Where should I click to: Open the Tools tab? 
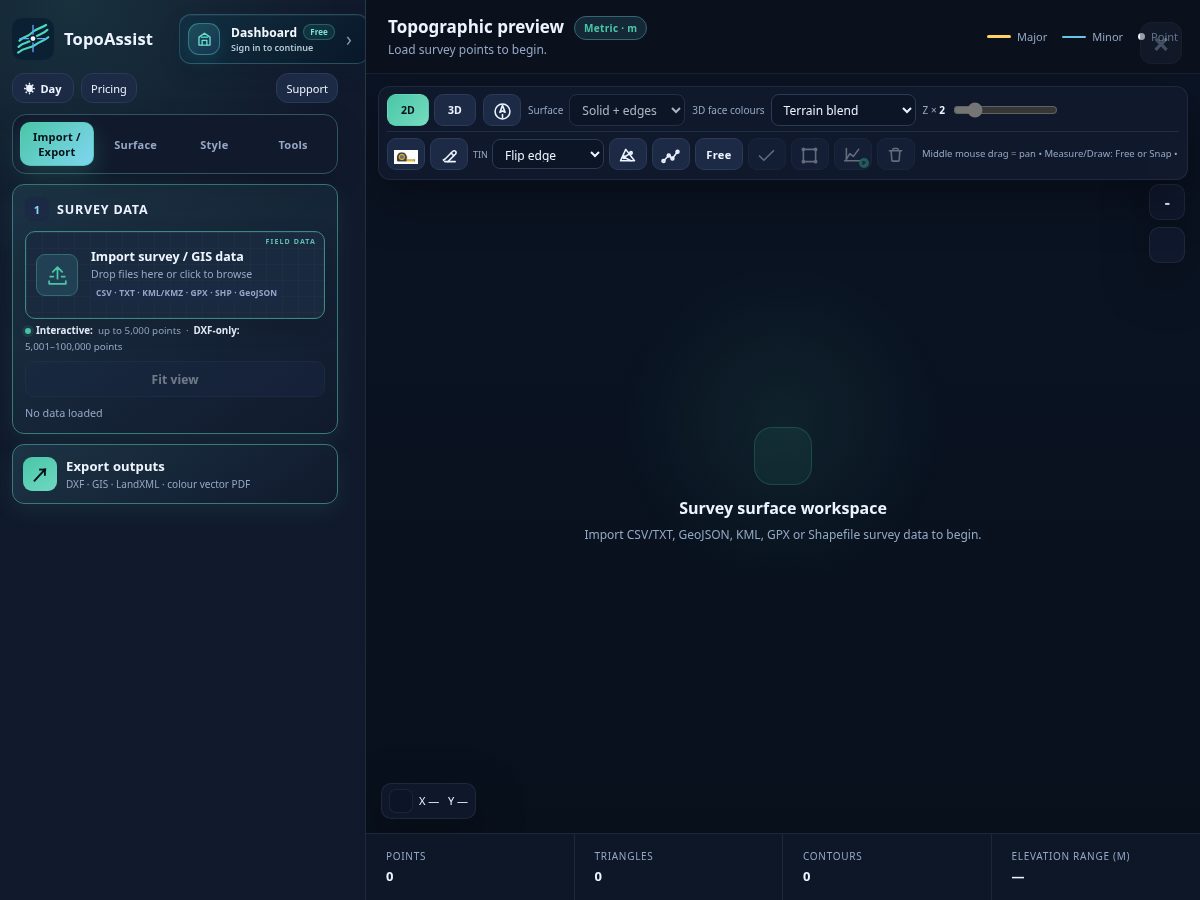coord(293,145)
